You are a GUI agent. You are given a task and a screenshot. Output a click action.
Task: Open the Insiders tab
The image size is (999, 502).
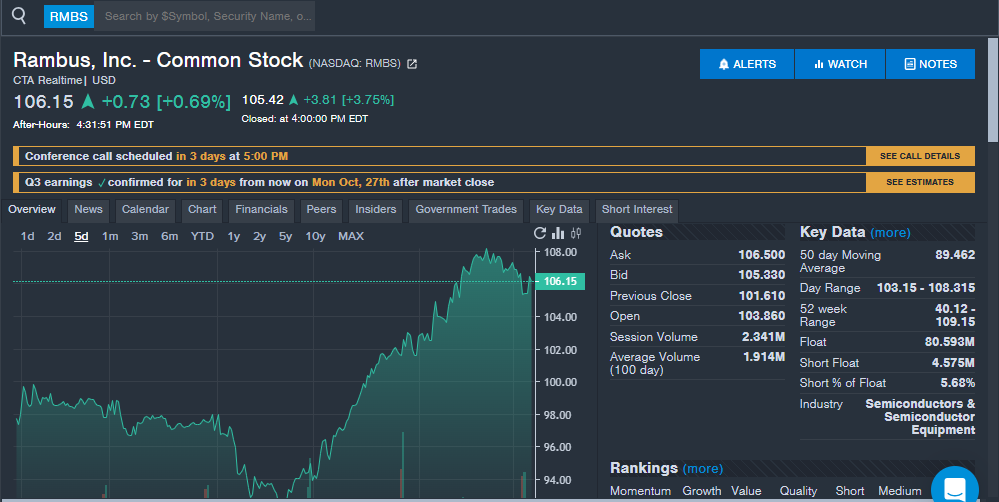376,210
